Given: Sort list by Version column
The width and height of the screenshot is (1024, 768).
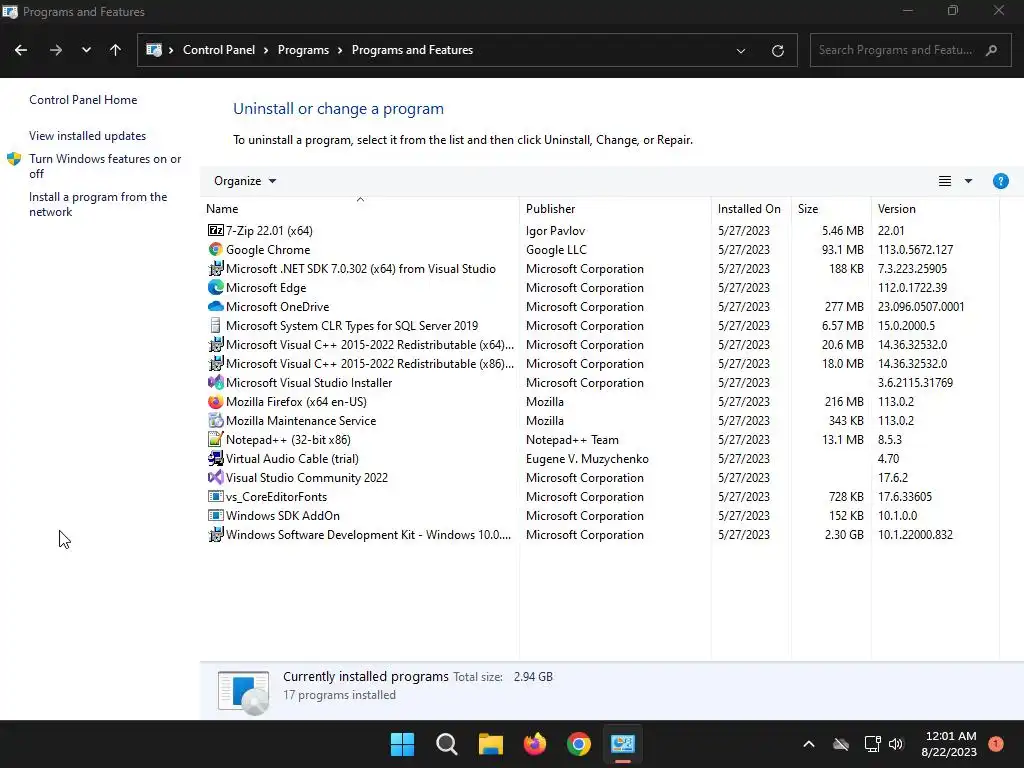Looking at the screenshot, I should point(935,209).
